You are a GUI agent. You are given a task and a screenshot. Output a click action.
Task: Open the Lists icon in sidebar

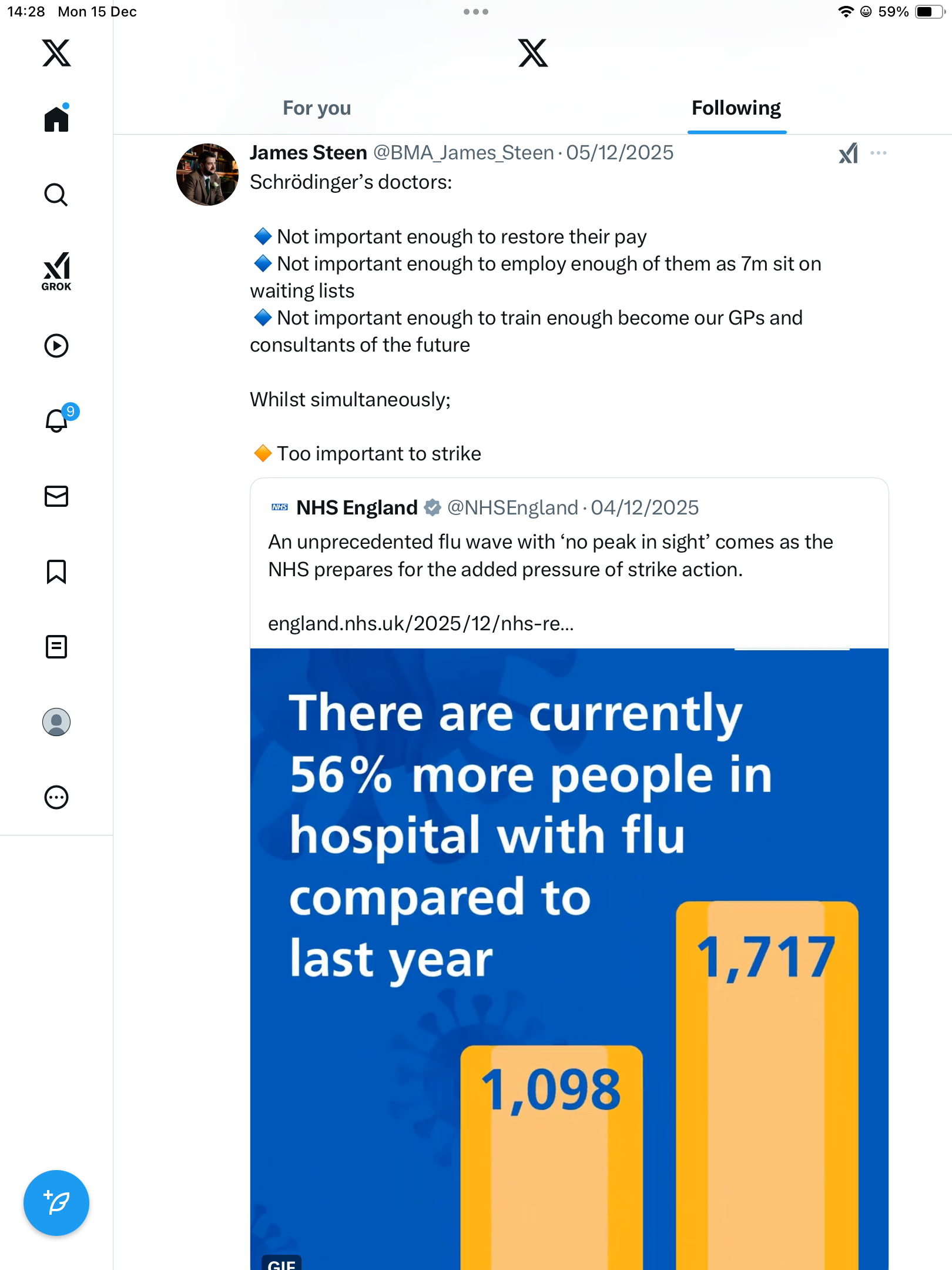(56, 647)
